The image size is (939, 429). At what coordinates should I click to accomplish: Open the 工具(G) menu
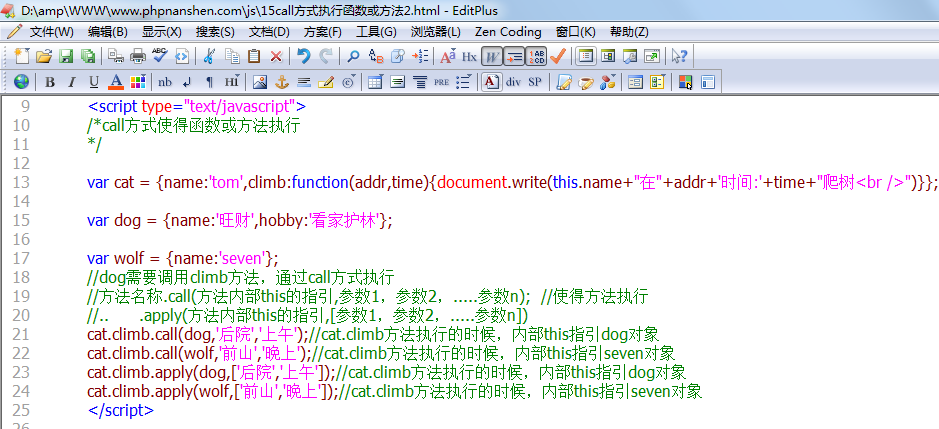(x=376, y=32)
